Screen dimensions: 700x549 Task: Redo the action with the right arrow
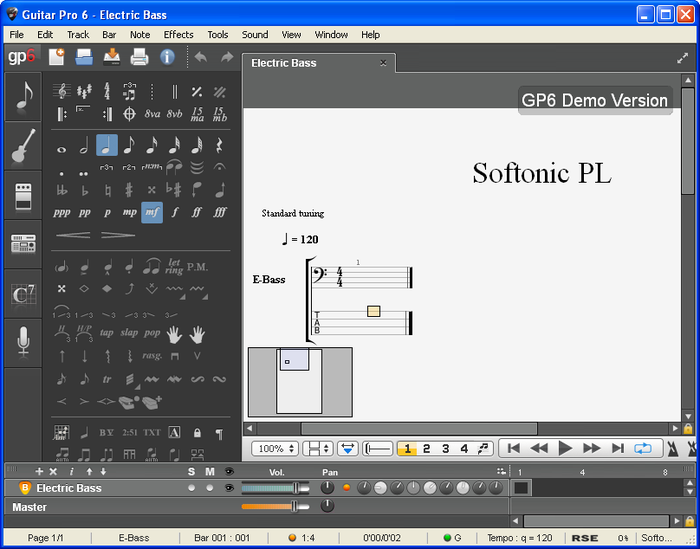pyautogui.click(x=227, y=57)
